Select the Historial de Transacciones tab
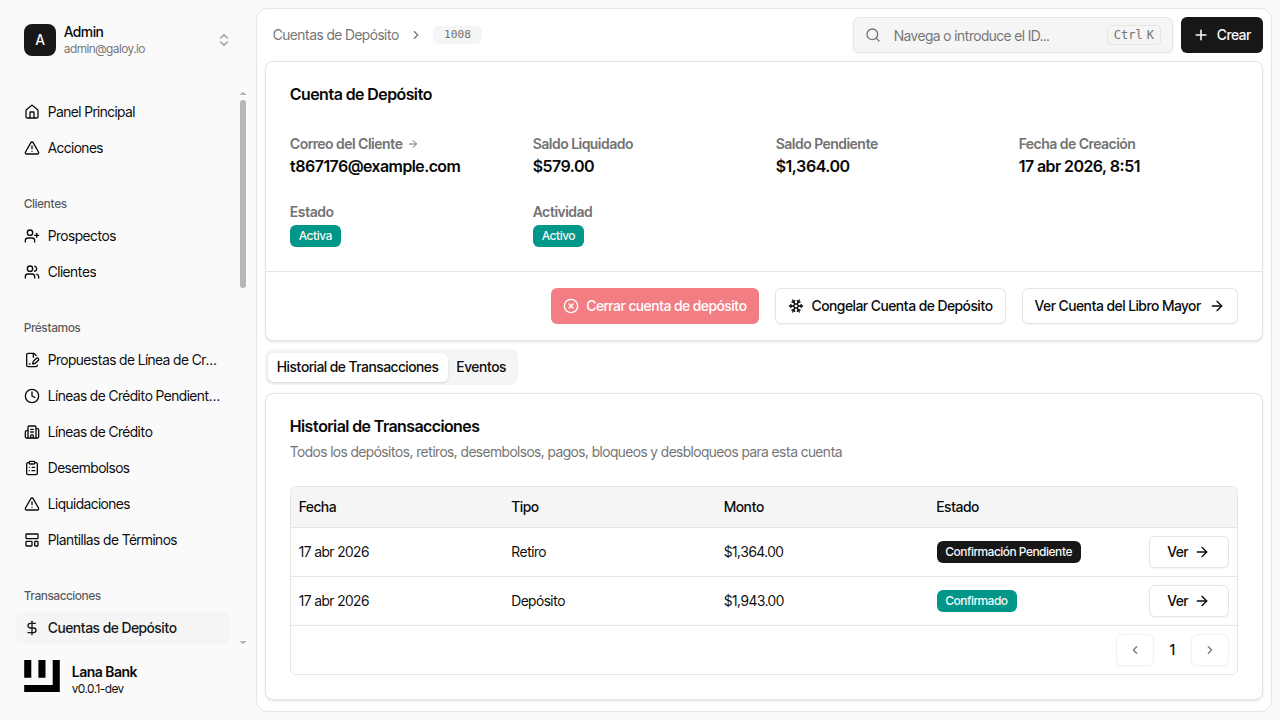 pyautogui.click(x=358, y=367)
